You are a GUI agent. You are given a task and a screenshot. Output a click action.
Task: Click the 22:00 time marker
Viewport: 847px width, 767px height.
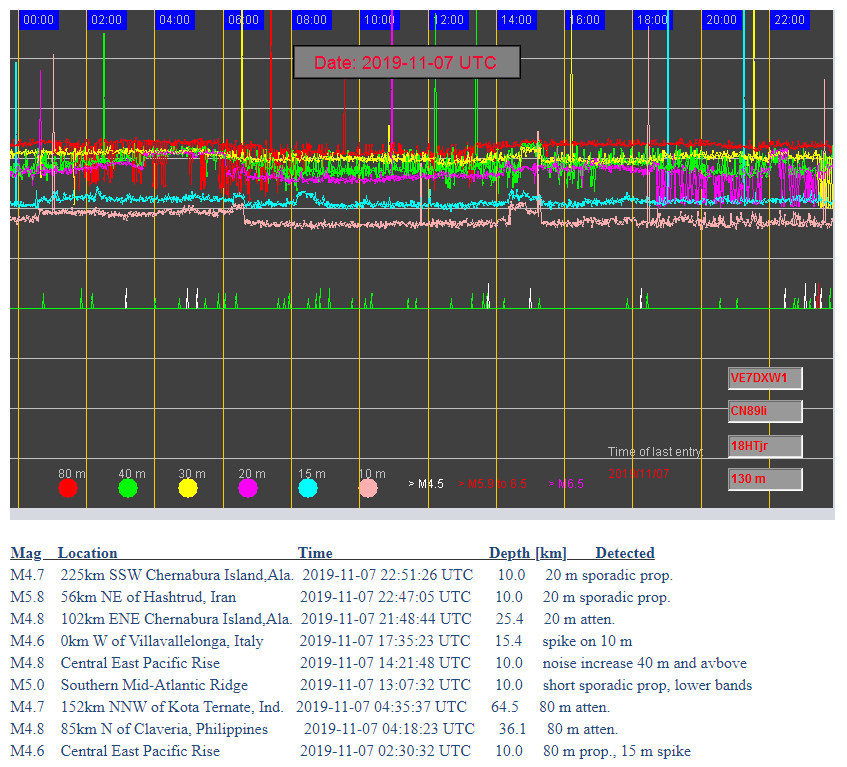tap(789, 20)
